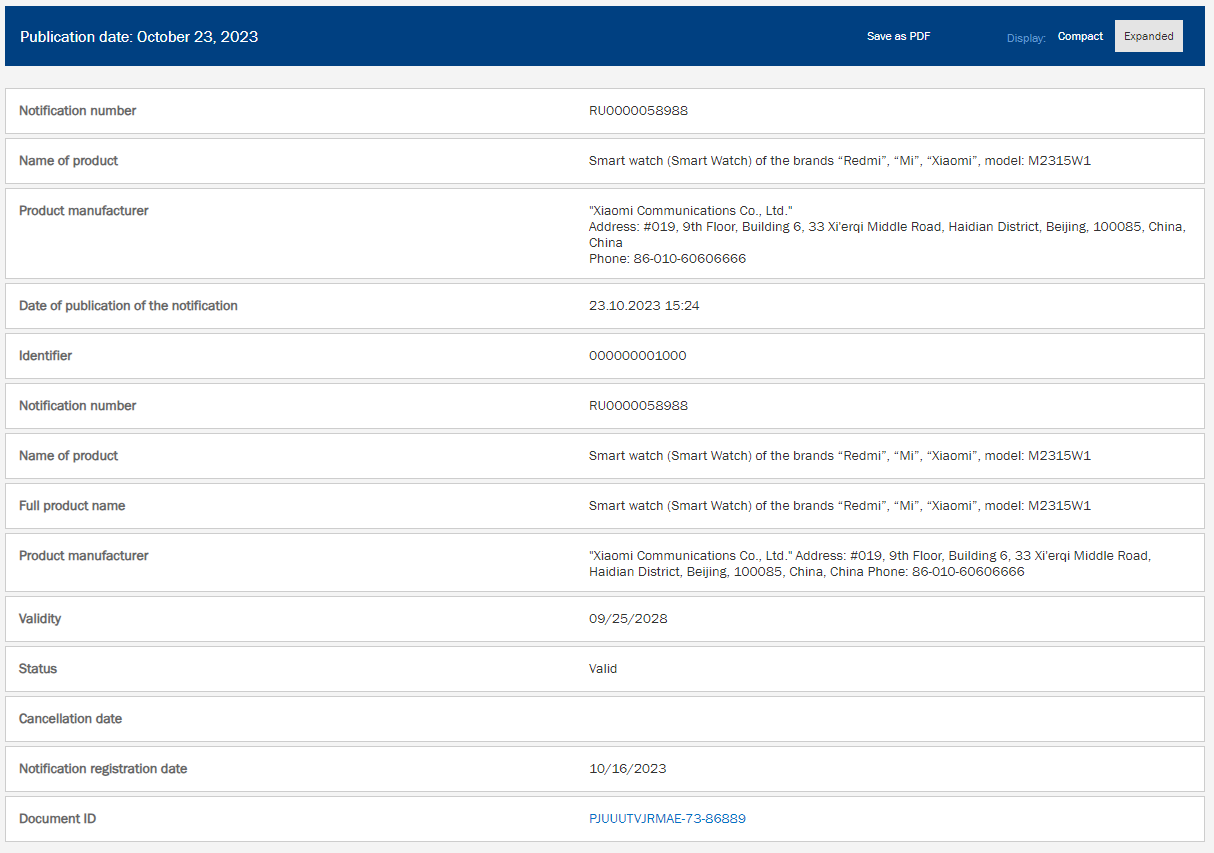Select the Full product name row's smart watch description
1214x853 pixels.
[839, 505]
